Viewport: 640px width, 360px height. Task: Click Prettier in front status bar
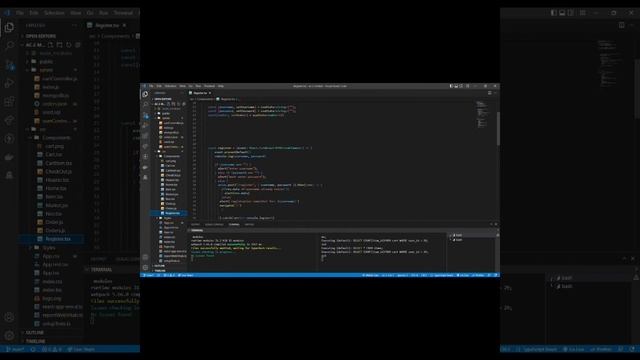point(478,275)
